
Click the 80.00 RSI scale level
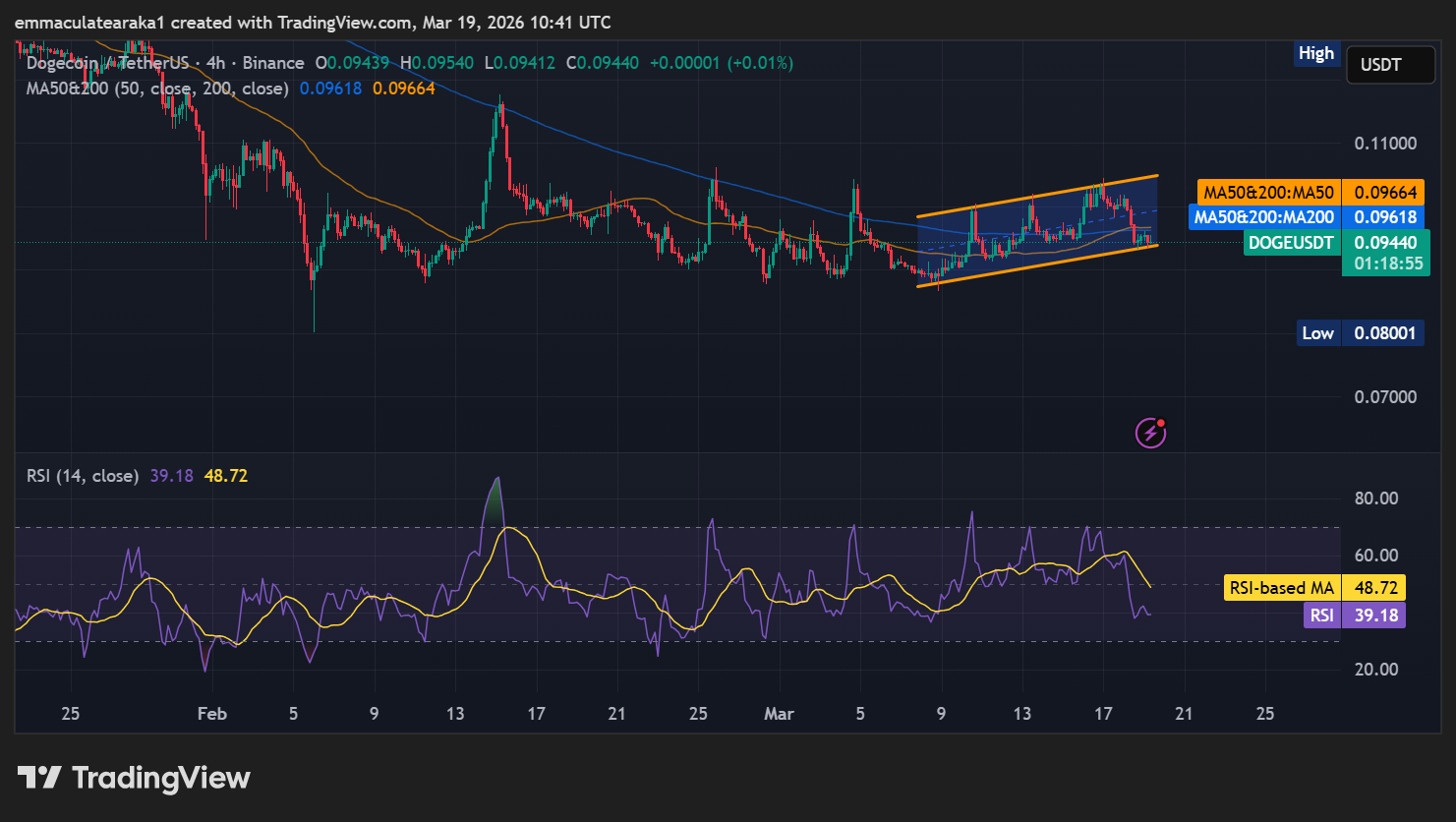click(1375, 499)
